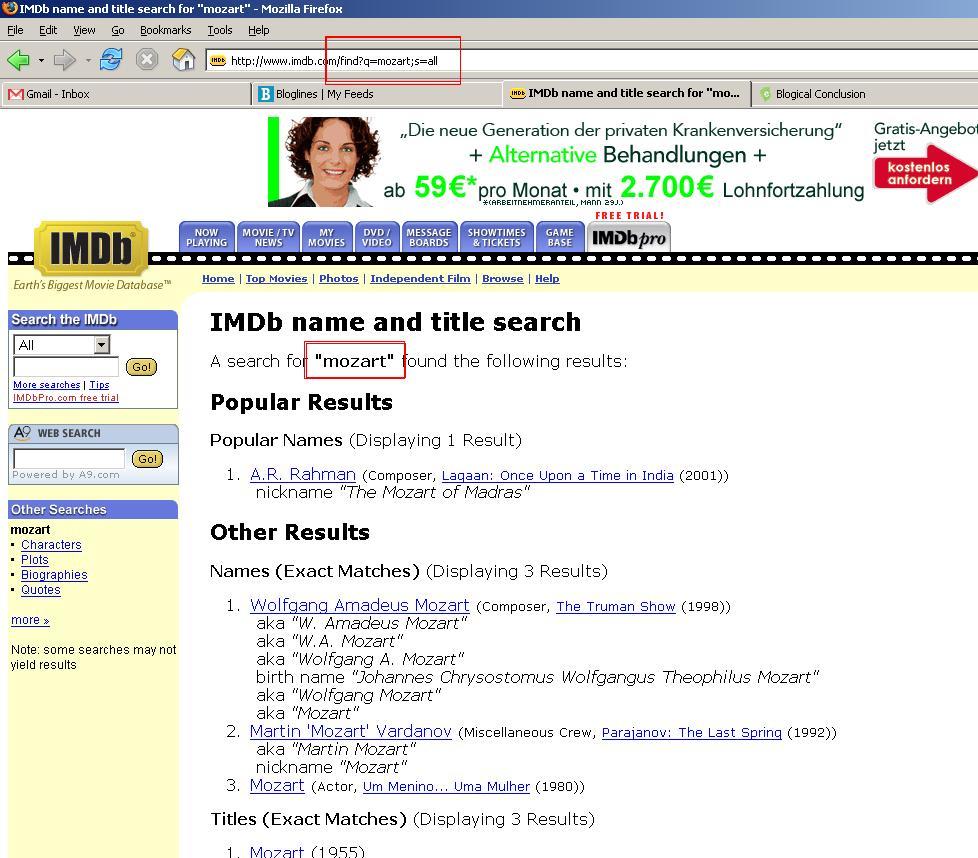978x858 pixels.
Task: Click the IMDb favicon in the address bar
Action: pos(218,61)
